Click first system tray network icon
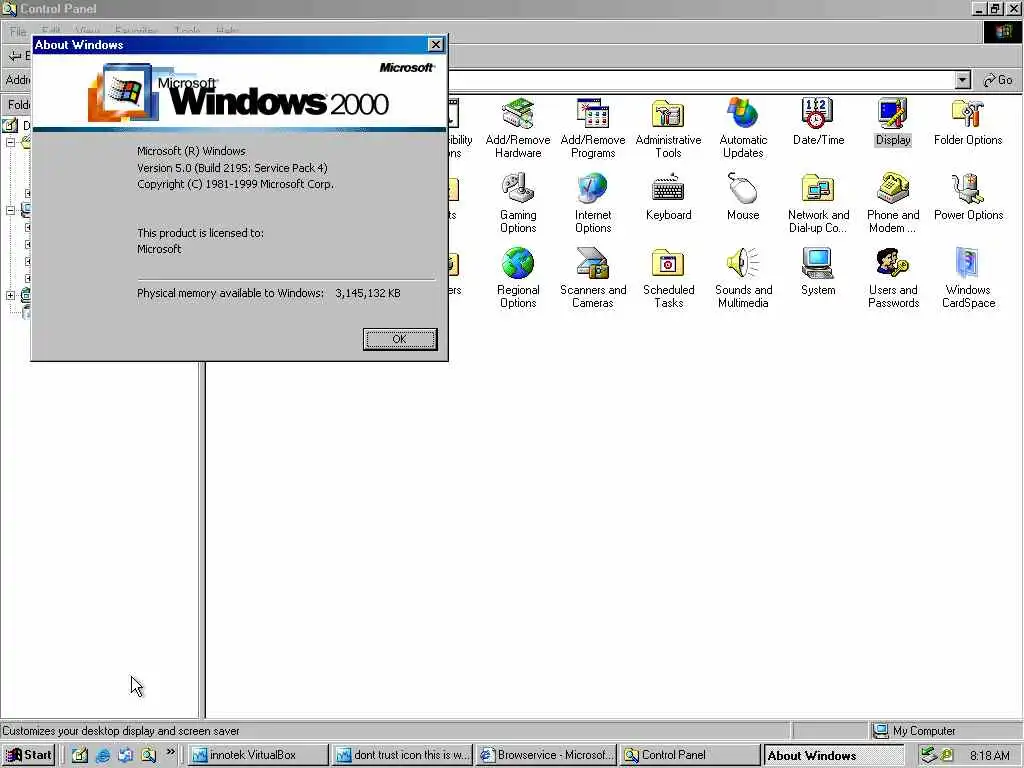This screenshot has height=768, width=1024. pyautogui.click(x=928, y=756)
